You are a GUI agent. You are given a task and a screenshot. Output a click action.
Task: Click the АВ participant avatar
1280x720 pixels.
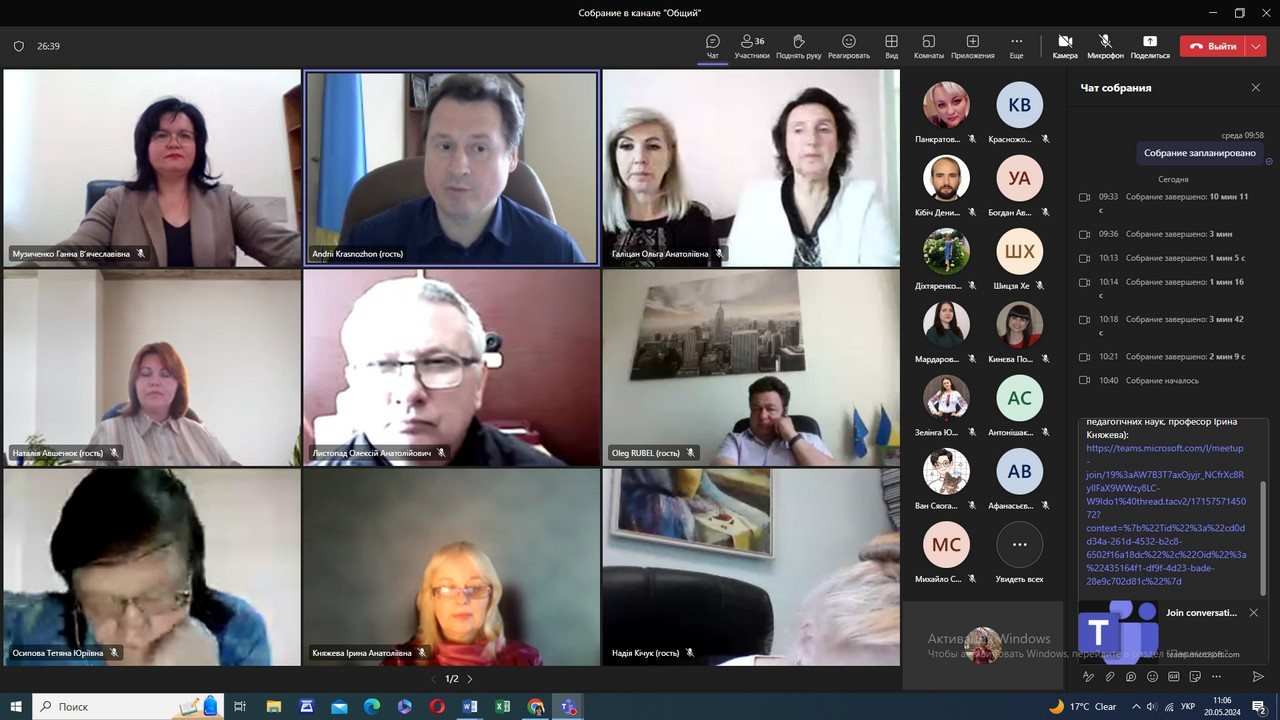1019,472
